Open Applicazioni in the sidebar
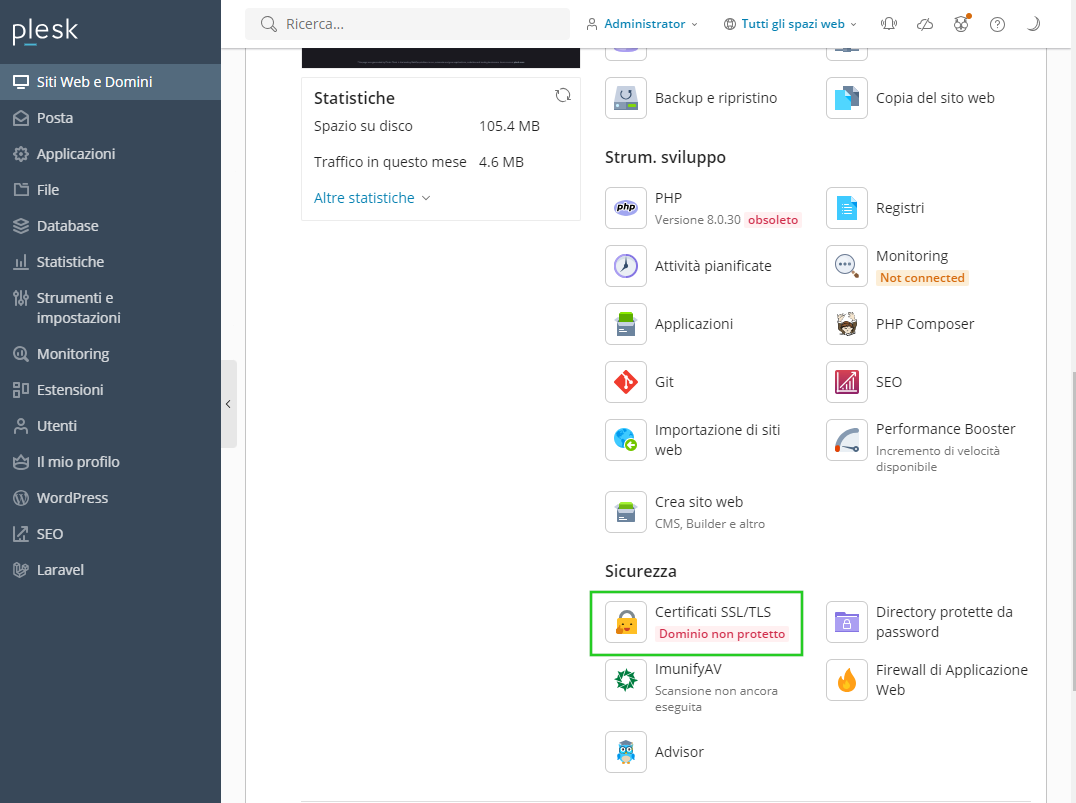The height and width of the screenshot is (803, 1076). [x=110, y=154]
